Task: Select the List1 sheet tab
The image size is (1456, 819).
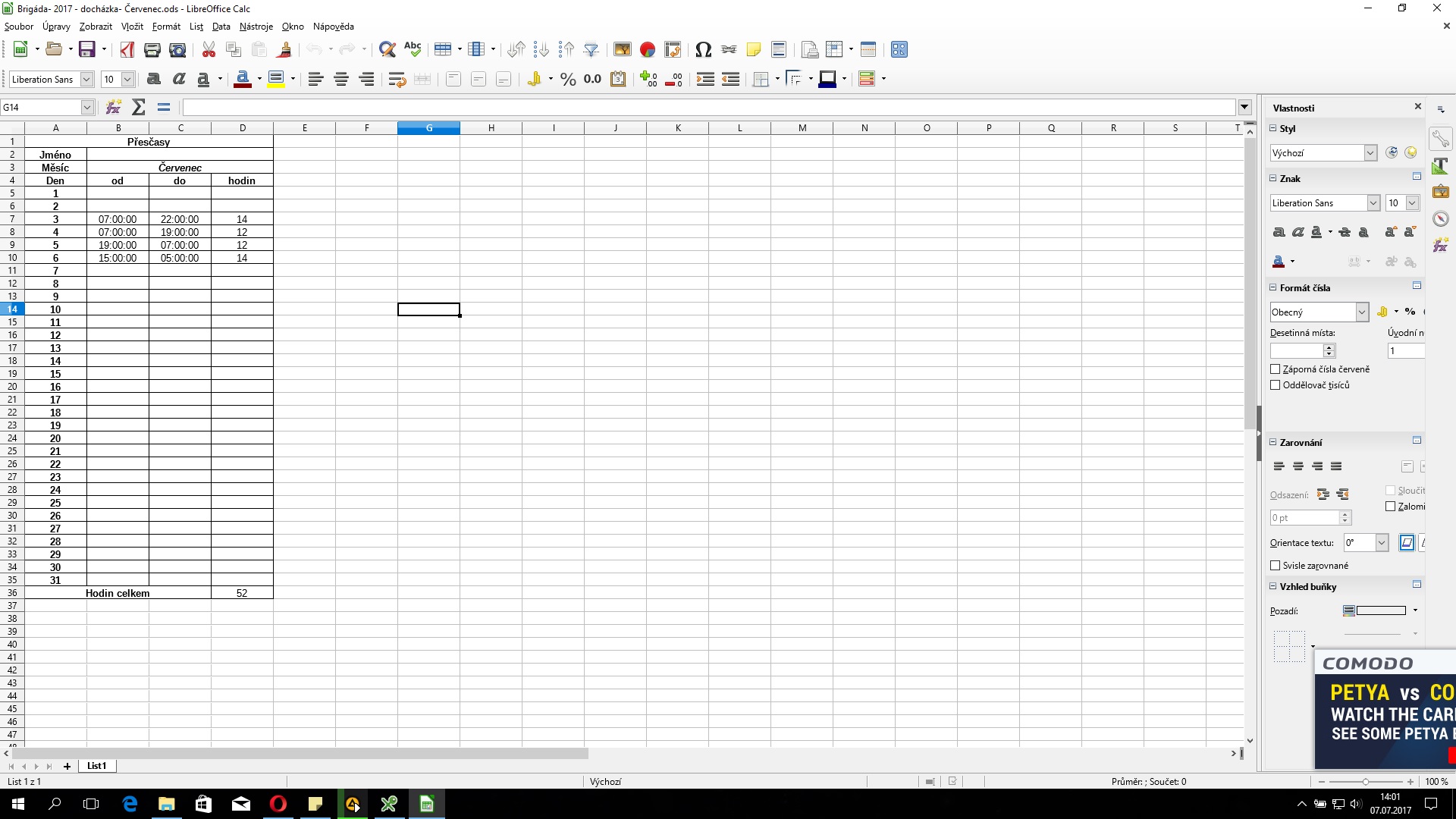Action: 96,766
